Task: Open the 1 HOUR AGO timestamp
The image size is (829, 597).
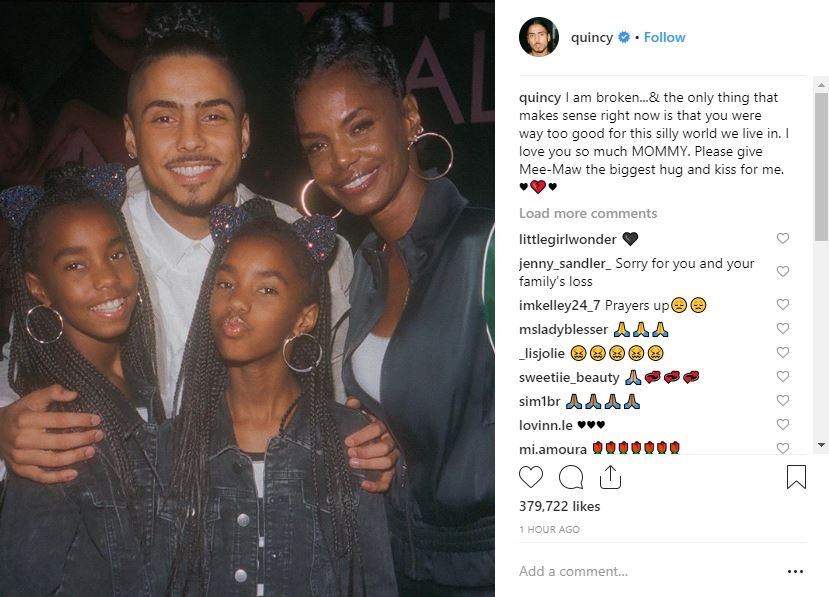Action: coord(549,529)
